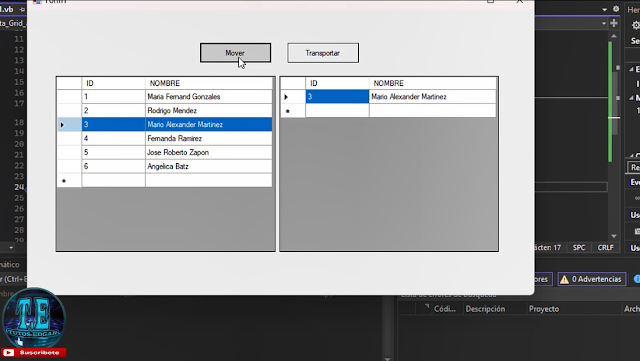Viewport: 640px width, 361px height.
Task: Select Rodrigo Mendez name cell
Action: click(x=209, y=111)
